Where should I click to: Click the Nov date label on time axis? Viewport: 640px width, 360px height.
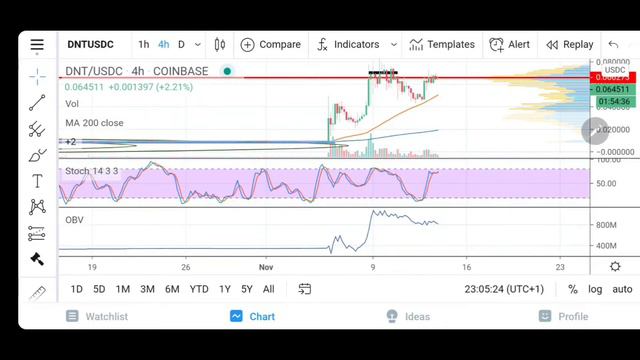pyautogui.click(x=266, y=267)
